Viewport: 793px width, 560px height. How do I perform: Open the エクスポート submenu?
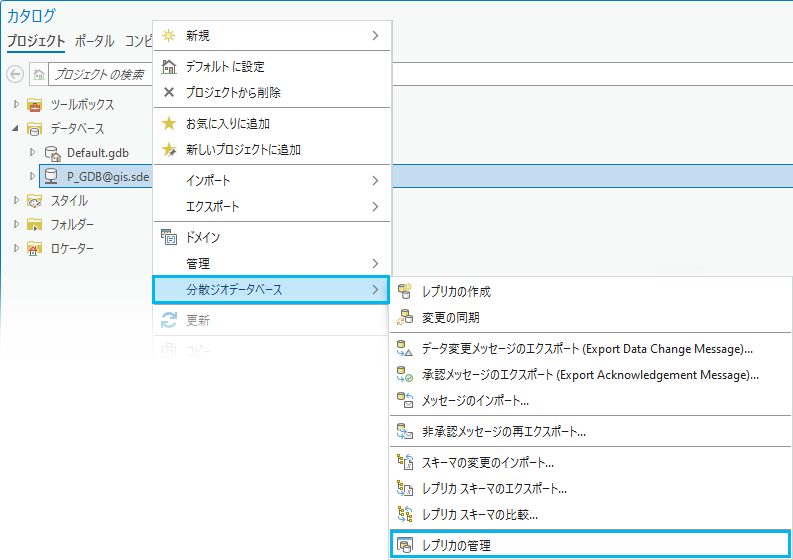click(272, 206)
